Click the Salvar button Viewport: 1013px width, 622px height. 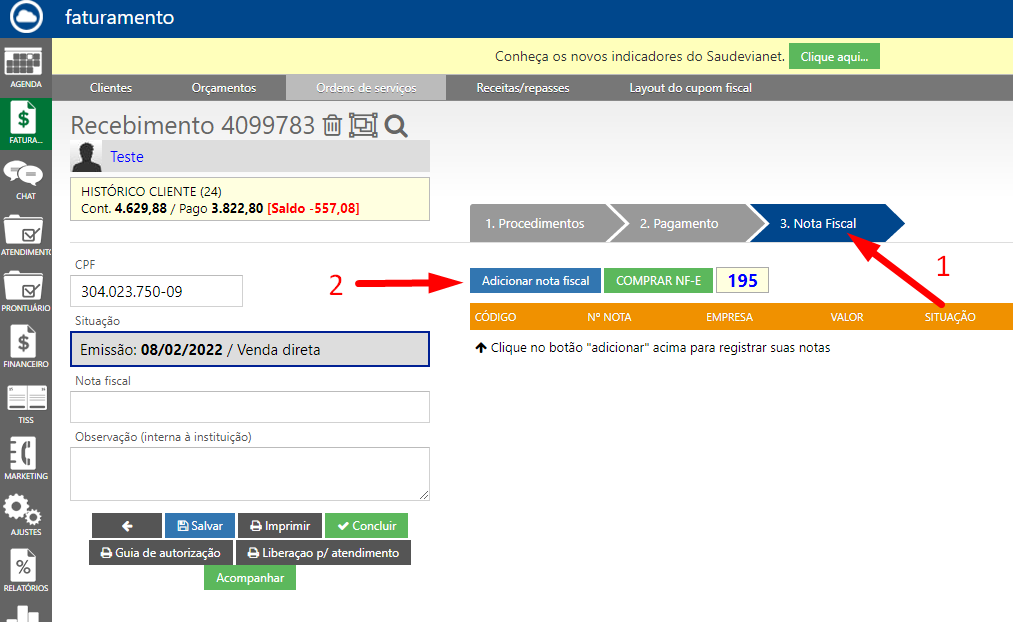point(200,526)
